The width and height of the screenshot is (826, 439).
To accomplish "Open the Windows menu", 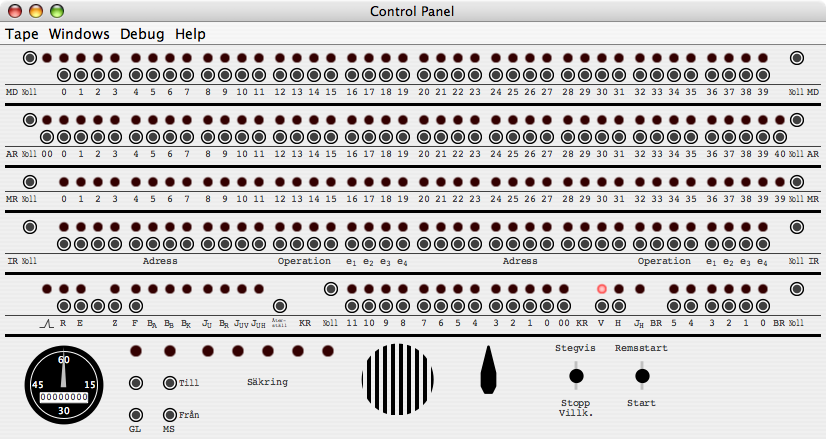I will pos(79,34).
